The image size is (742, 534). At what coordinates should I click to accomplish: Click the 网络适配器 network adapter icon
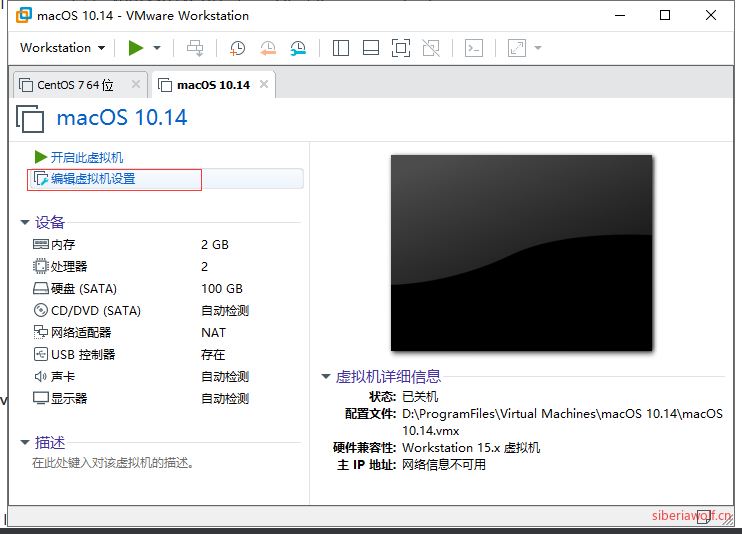(x=41, y=332)
